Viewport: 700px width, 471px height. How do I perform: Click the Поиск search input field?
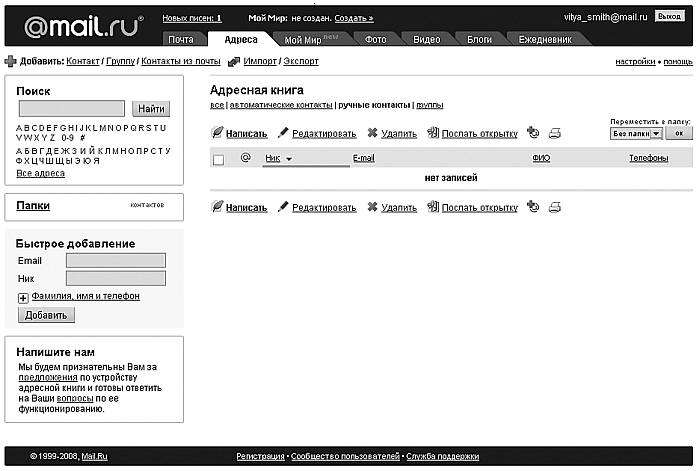[x=72, y=108]
